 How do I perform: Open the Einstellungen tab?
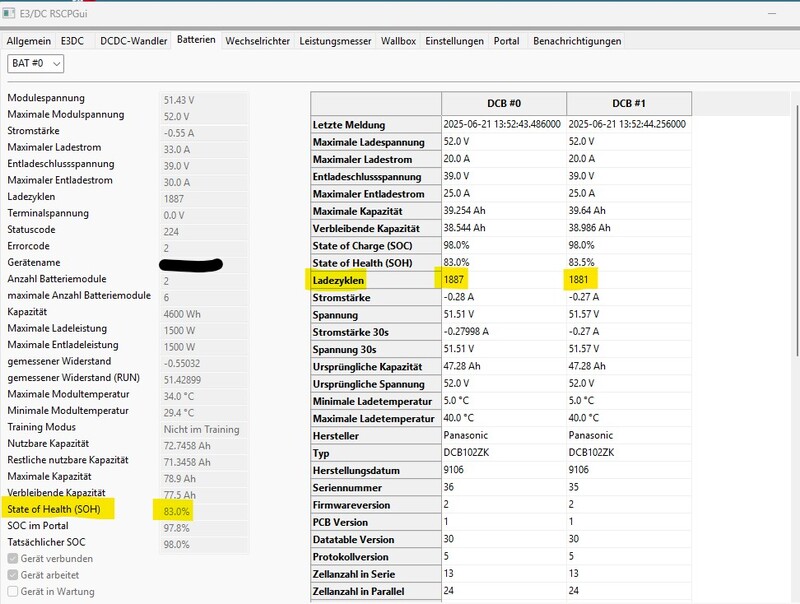(455, 41)
